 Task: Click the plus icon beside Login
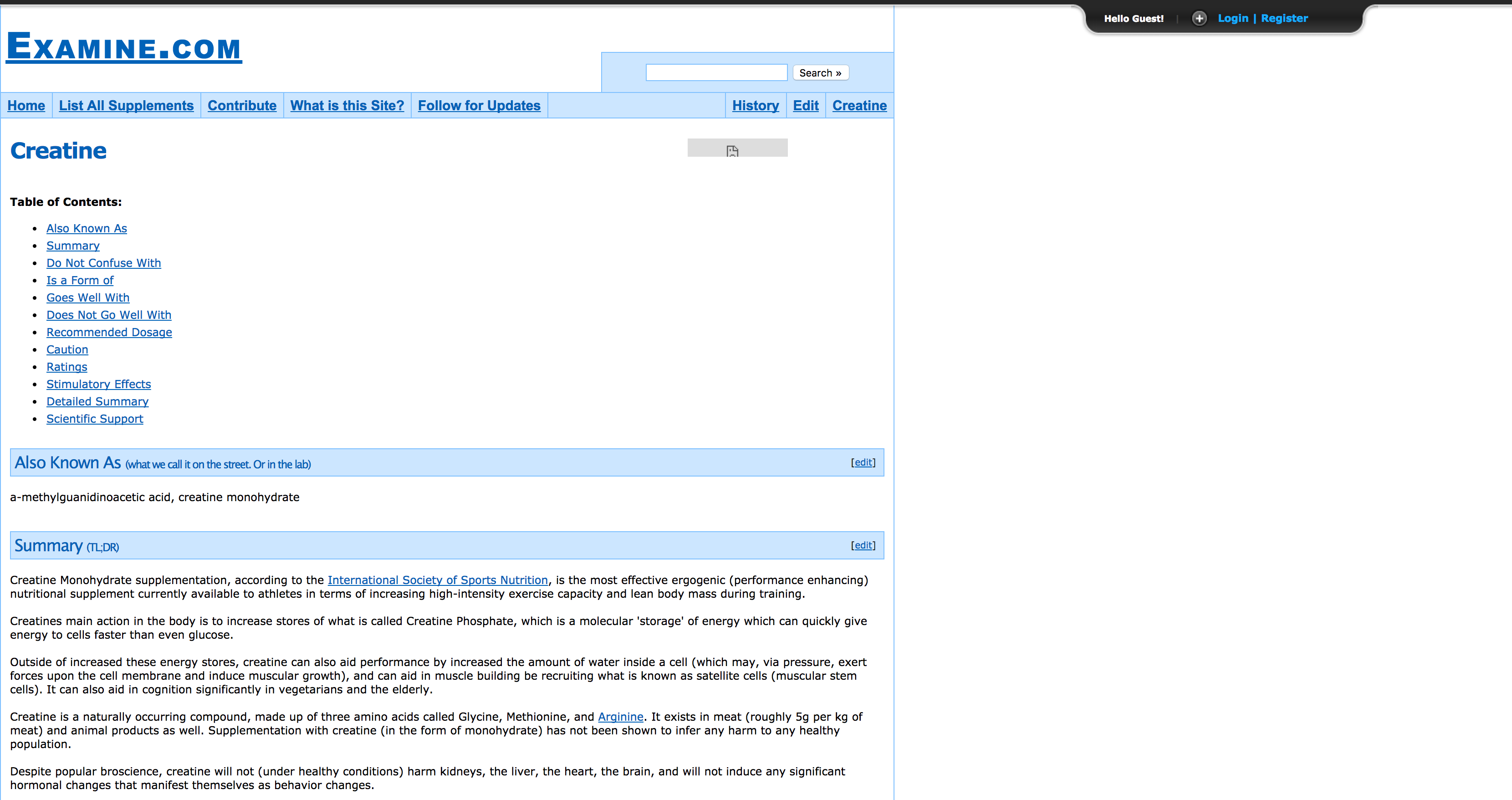coord(1199,18)
